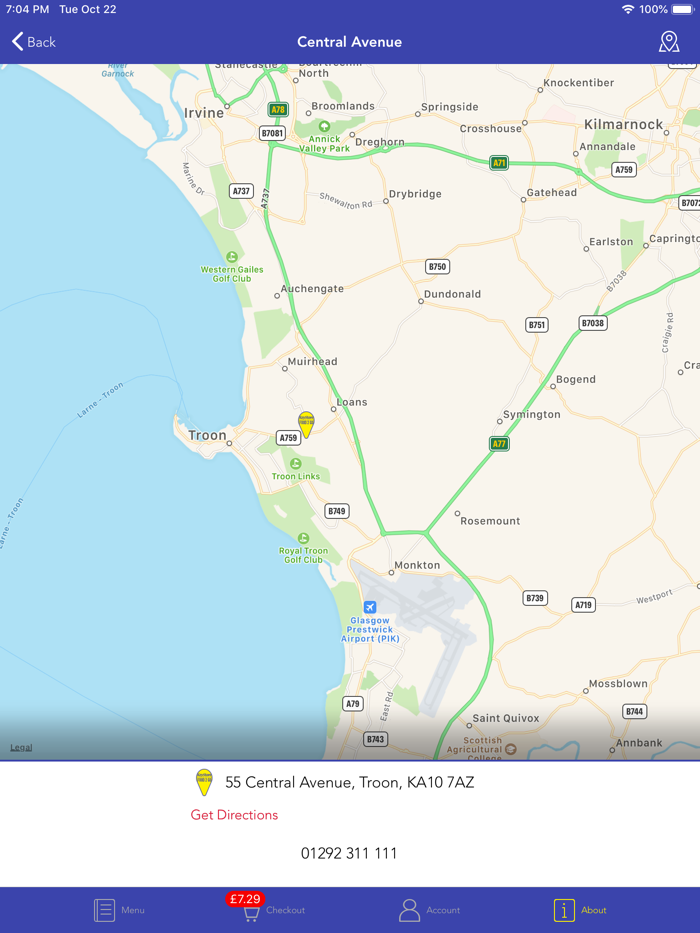Tap the Royal Troon Golf Club icon
Image resolution: width=700 pixels, height=933 pixels.
click(x=303, y=538)
